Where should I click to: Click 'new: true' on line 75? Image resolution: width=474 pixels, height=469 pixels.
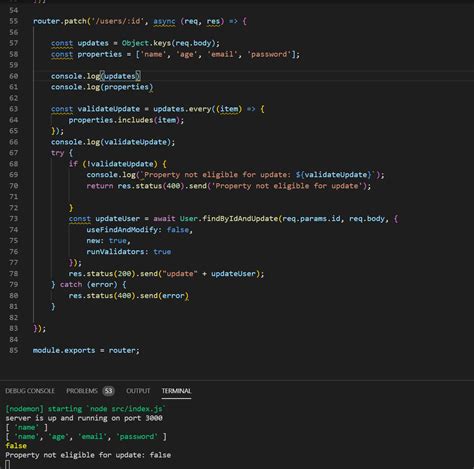tap(106, 240)
